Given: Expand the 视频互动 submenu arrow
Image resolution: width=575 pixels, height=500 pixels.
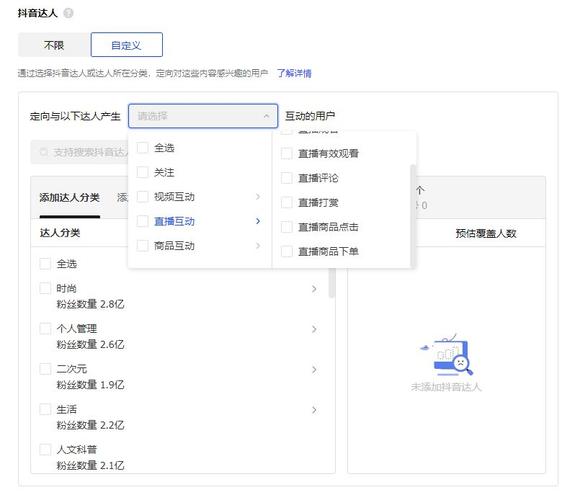Looking at the screenshot, I should (x=258, y=197).
